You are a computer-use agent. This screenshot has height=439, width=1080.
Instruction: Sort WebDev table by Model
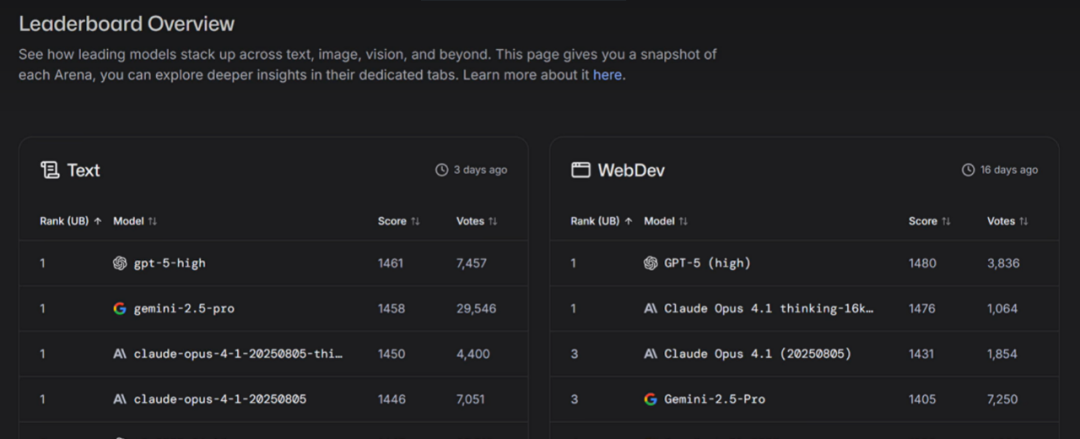[665, 221]
